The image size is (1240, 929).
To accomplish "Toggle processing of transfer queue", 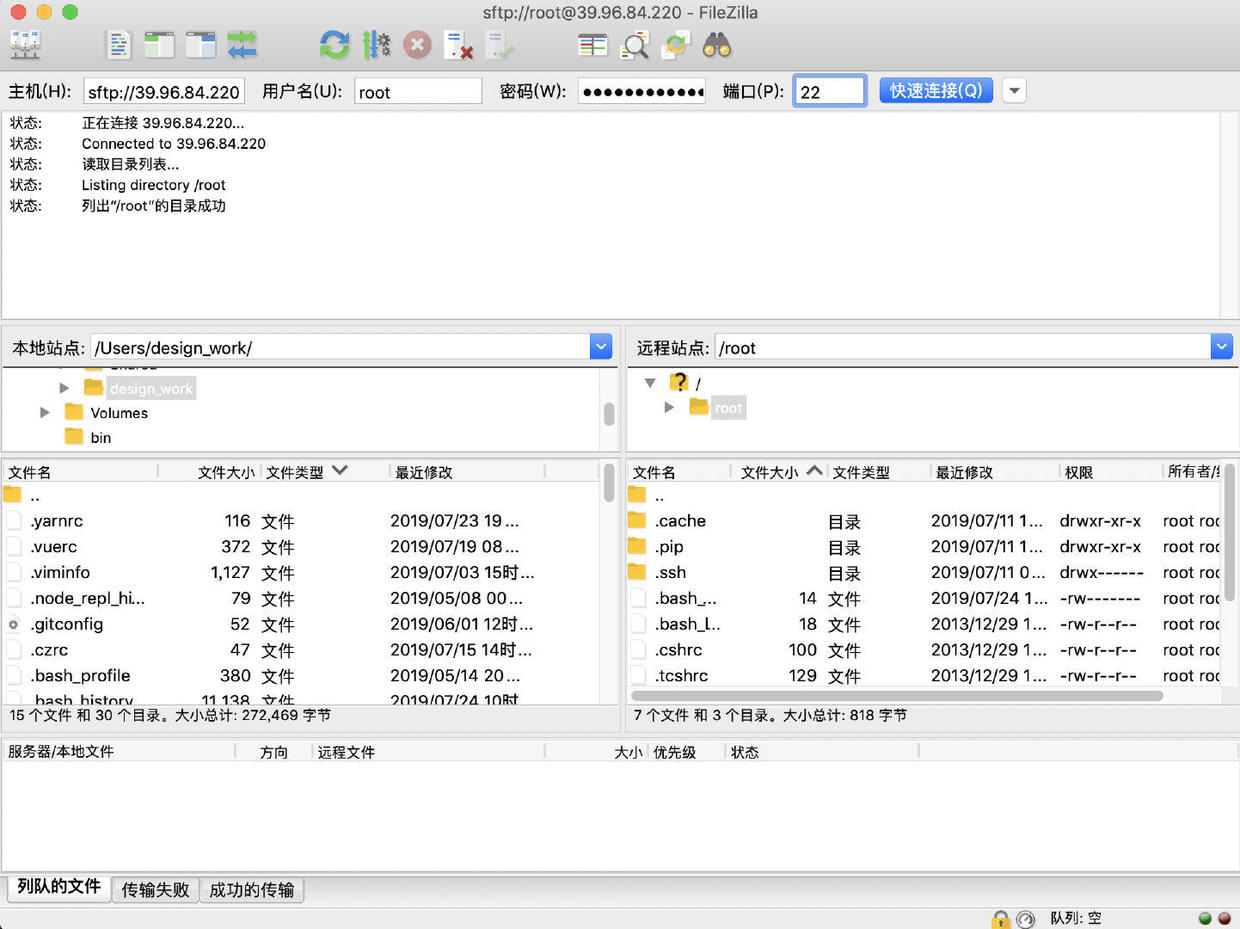I will [377, 44].
